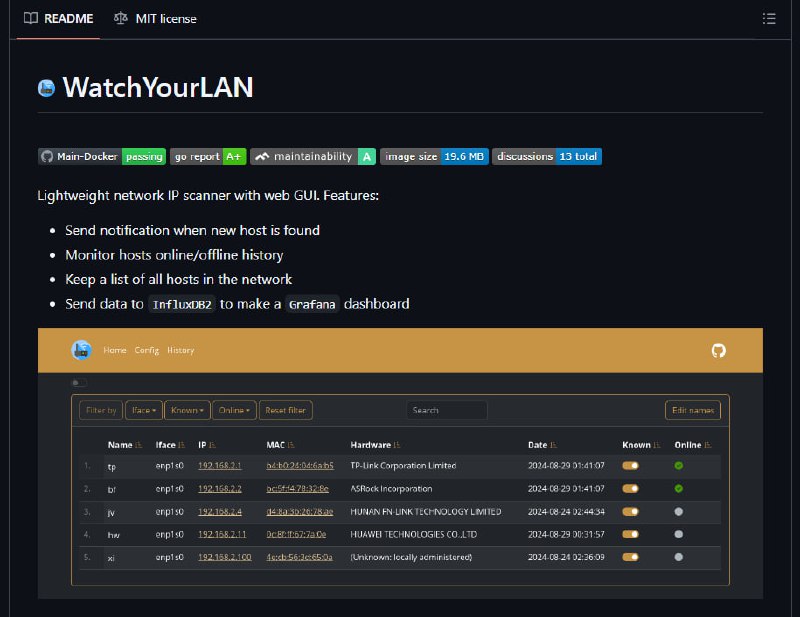Open History in the app navbar

181,350
